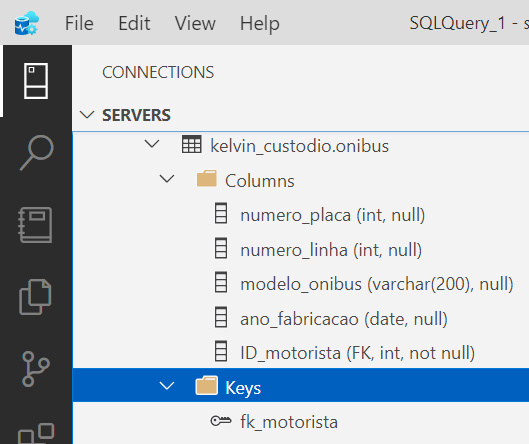Click the key icon beside fk_motorista

click(221, 421)
